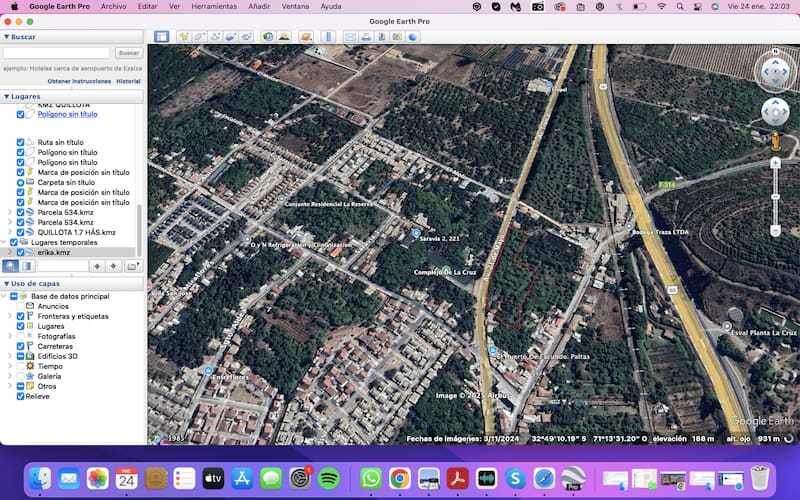This screenshot has height=500, width=800.
Task: Move selected item up with arrow button
Action: (x=97, y=266)
